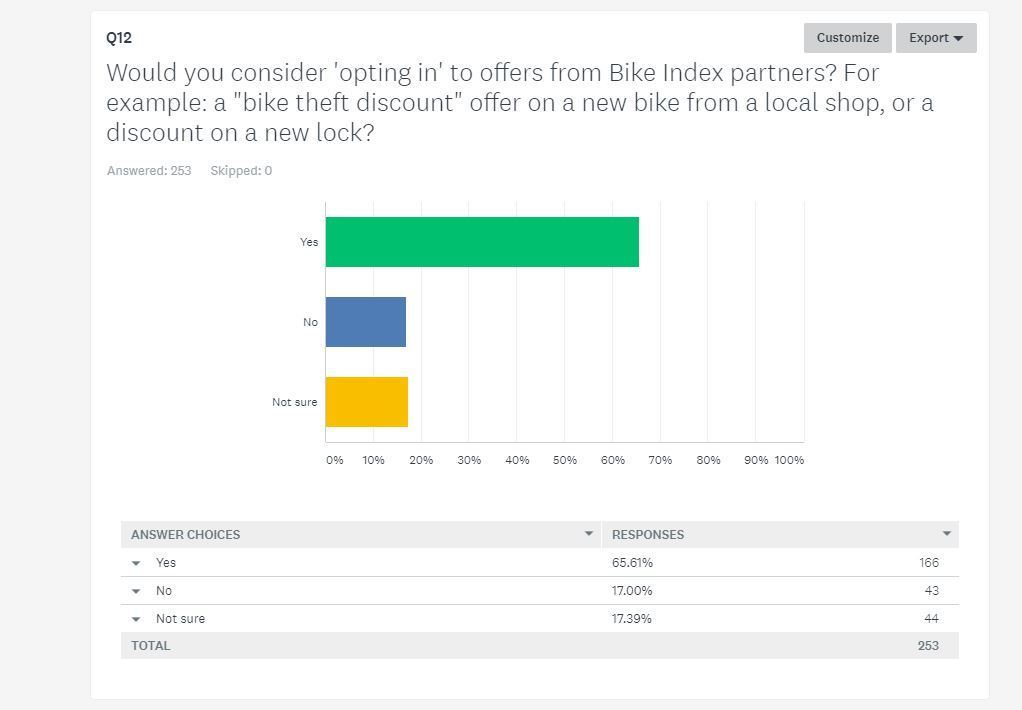Open the Export dropdown menu
1022x710 pixels.
(x=935, y=38)
